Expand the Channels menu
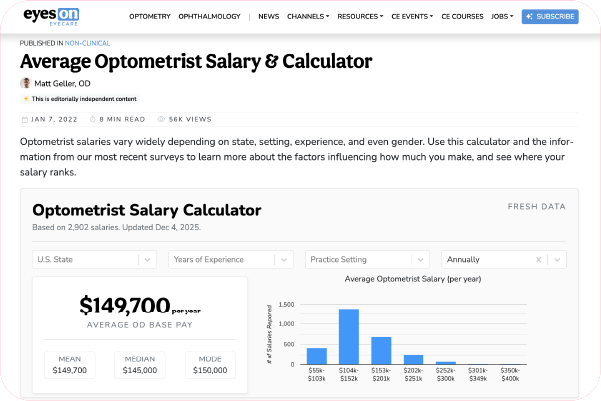The image size is (601, 401). pos(308,16)
